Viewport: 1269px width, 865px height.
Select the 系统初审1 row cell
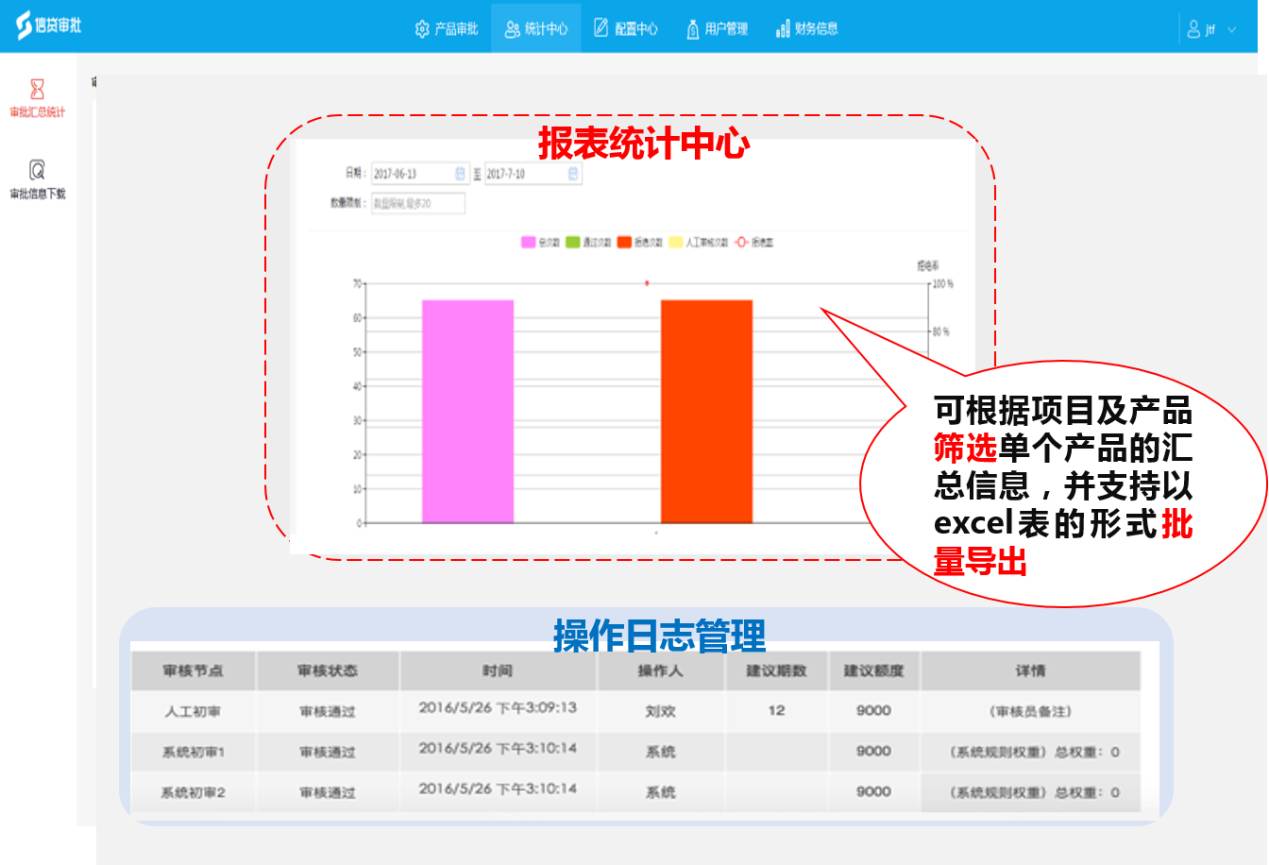coord(193,752)
